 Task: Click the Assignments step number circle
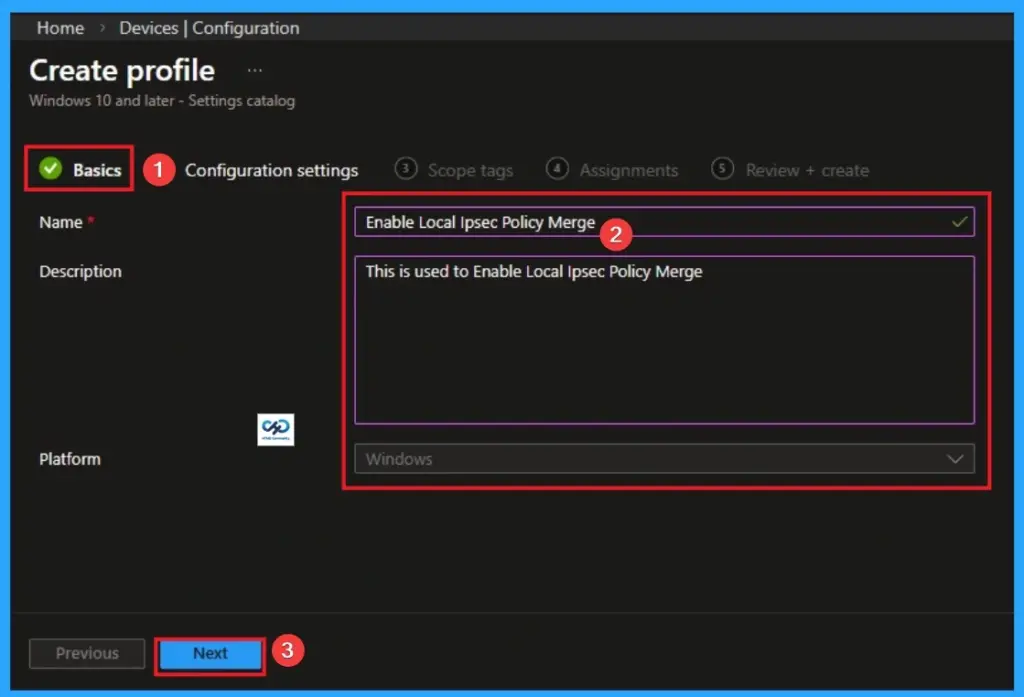(x=557, y=169)
